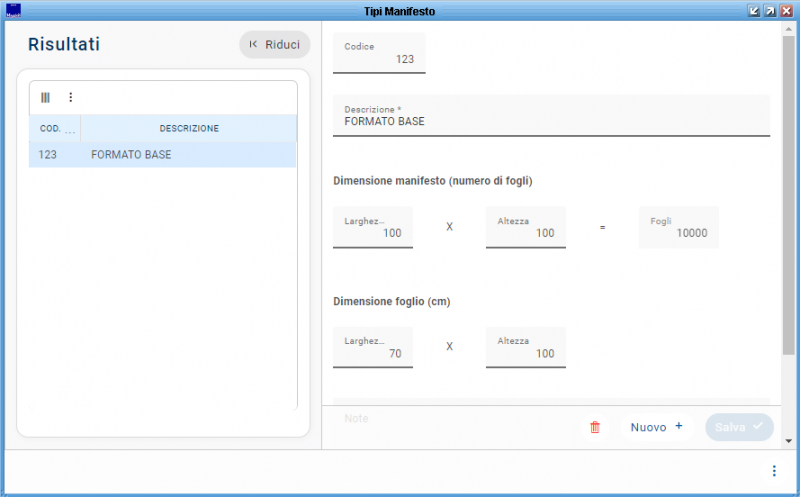800x497 pixels.
Task: Click the application icon in the title bar
Action: click(x=13, y=10)
